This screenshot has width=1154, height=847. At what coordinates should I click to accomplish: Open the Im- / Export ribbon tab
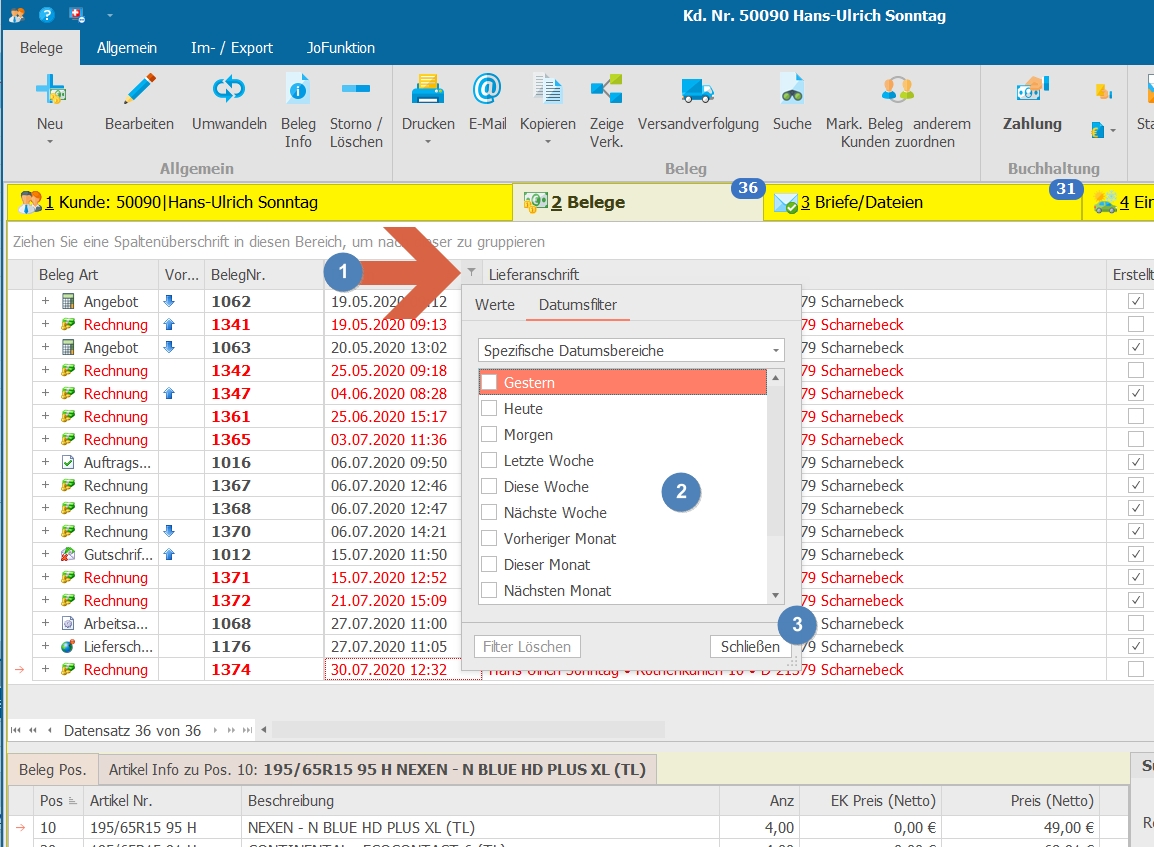point(232,48)
